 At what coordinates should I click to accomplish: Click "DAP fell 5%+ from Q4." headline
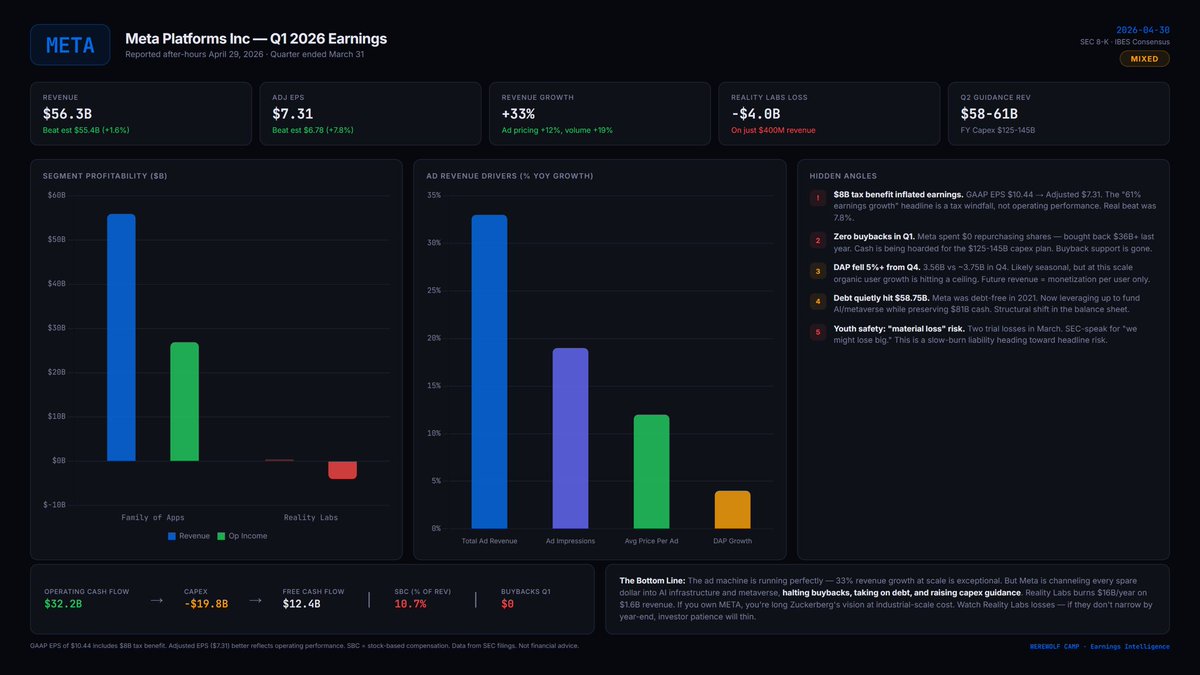tap(877, 266)
